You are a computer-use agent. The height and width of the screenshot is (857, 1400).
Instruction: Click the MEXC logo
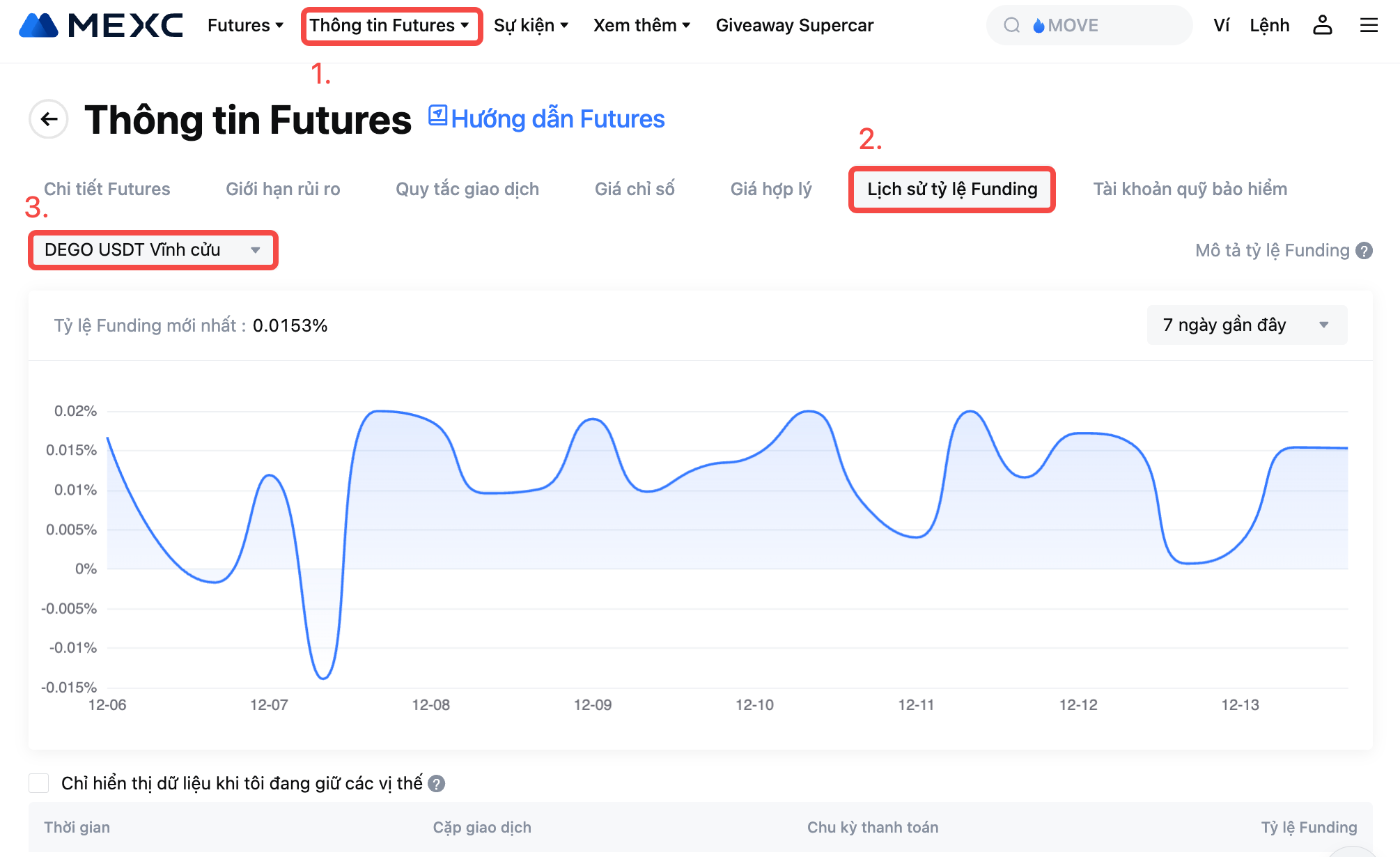point(101,26)
